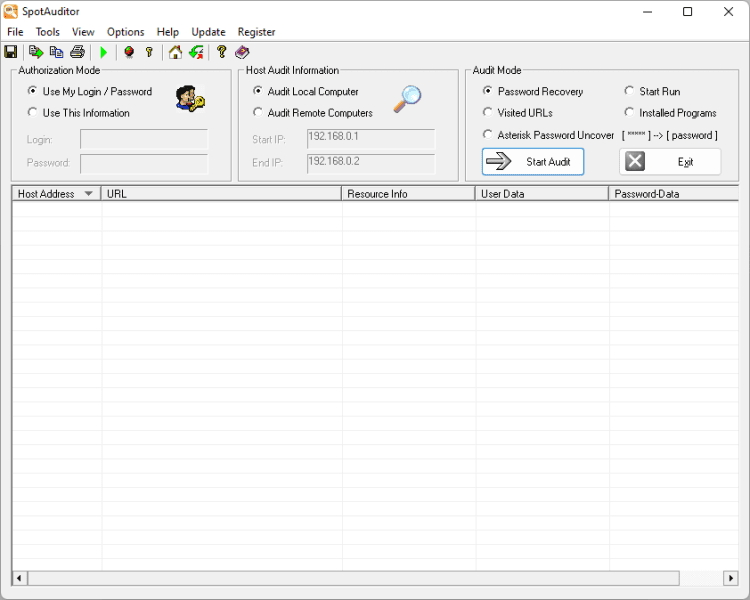Click the Home house toolbar icon
Screen dimensions: 750x600
coord(175,52)
